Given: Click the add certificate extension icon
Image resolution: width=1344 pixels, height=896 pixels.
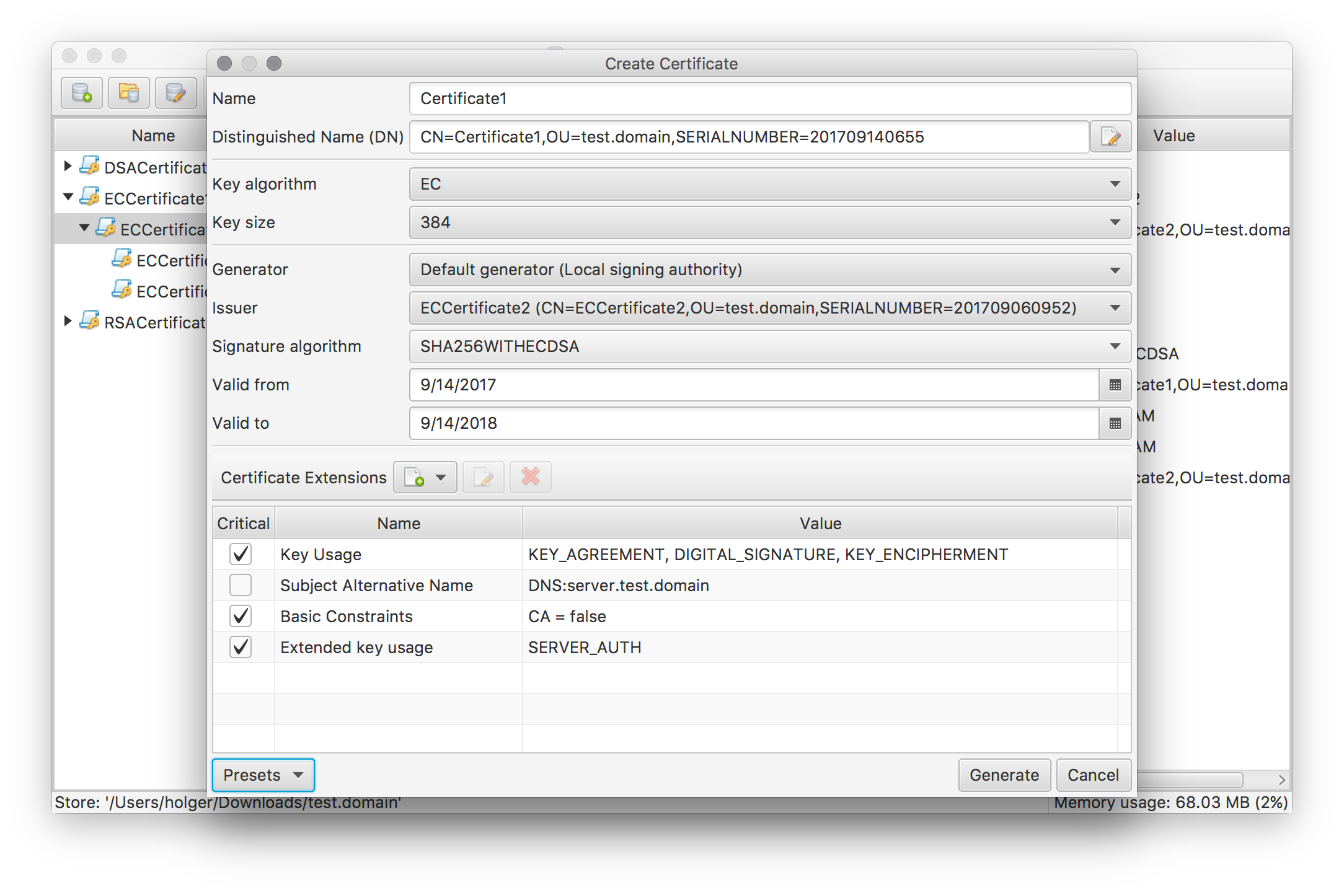Looking at the screenshot, I should pos(415,477).
